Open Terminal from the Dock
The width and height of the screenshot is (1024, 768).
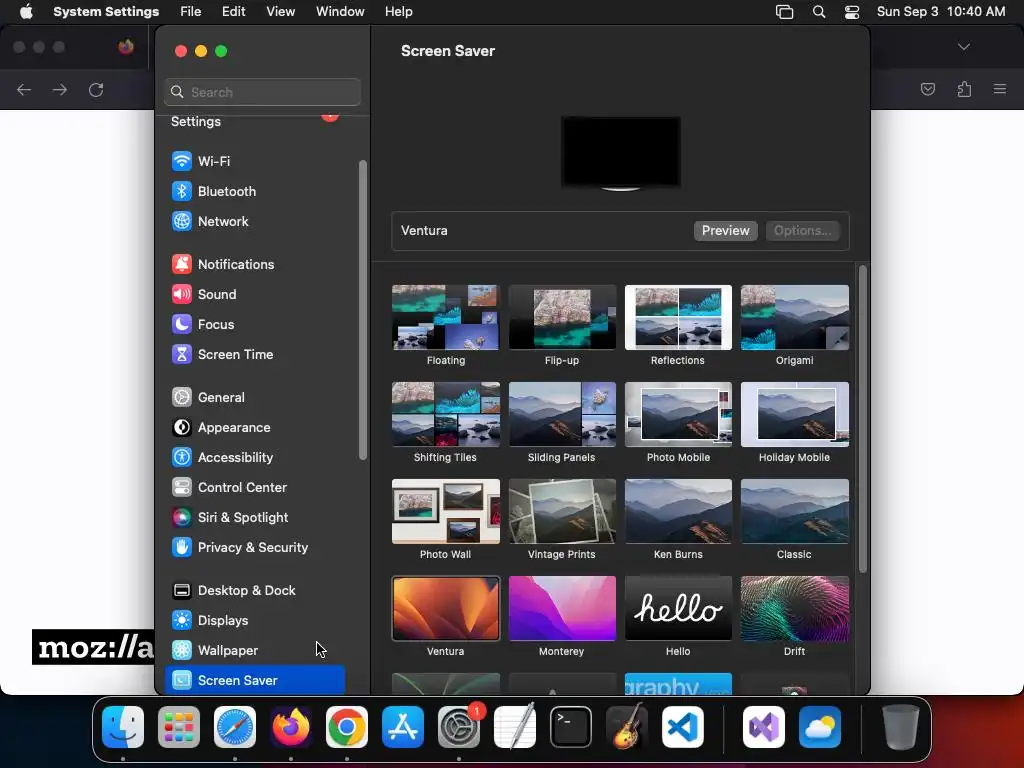(571, 727)
